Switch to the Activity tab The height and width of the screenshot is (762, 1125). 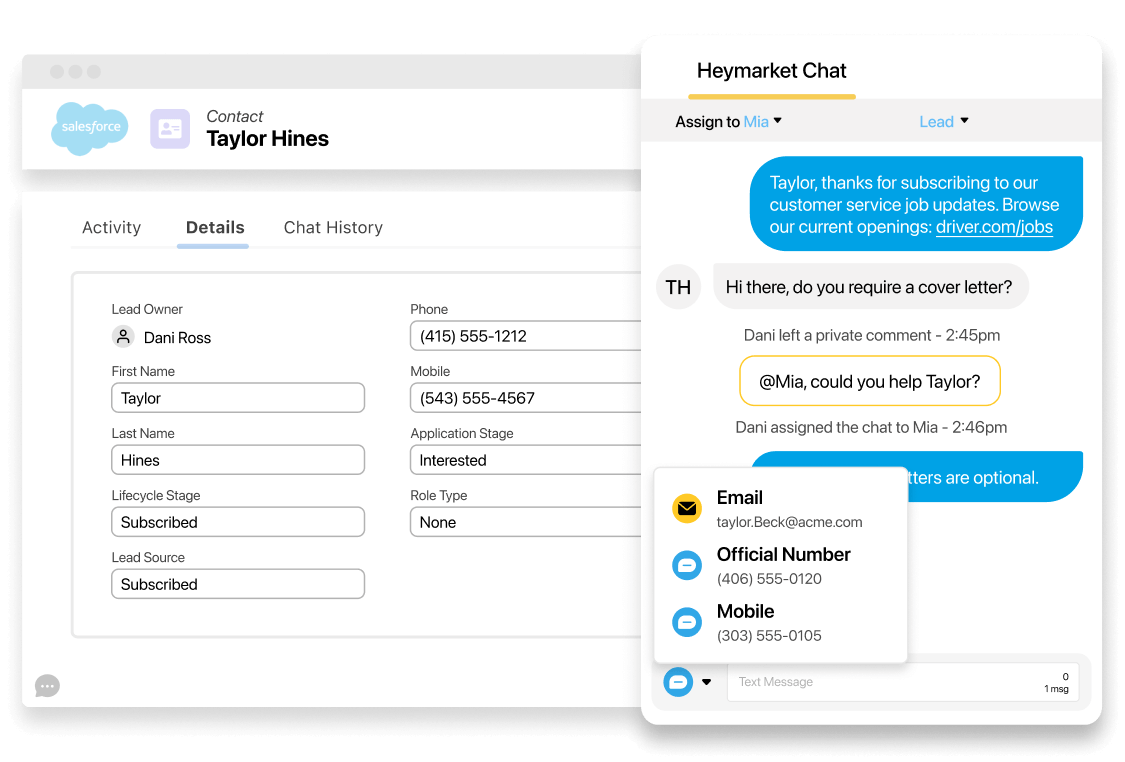[111, 227]
